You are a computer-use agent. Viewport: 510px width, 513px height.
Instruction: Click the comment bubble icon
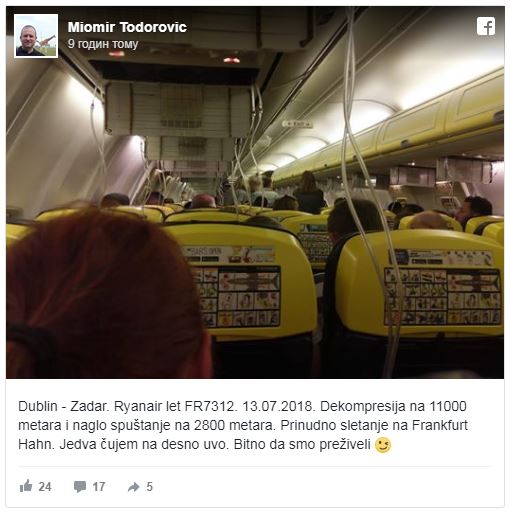[x=80, y=487]
